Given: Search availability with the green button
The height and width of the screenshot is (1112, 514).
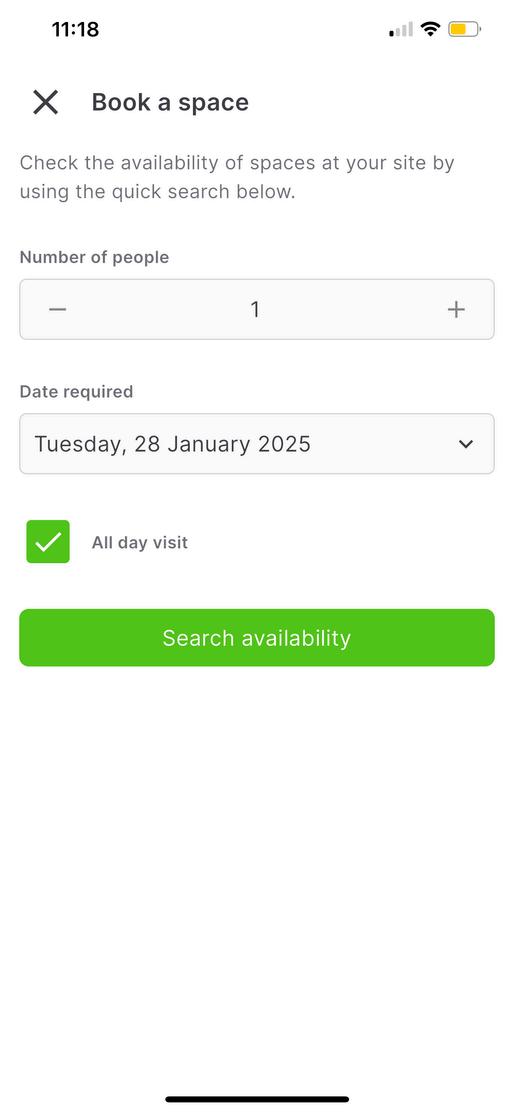Looking at the screenshot, I should click(x=257, y=638).
